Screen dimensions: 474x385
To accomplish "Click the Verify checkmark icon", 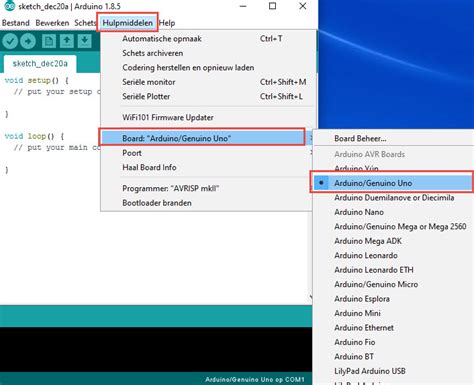I will pos(10,41).
